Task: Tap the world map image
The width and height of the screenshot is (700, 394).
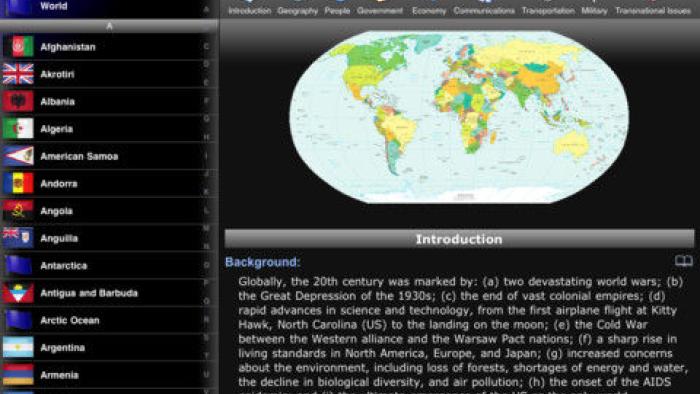Action: [459, 117]
